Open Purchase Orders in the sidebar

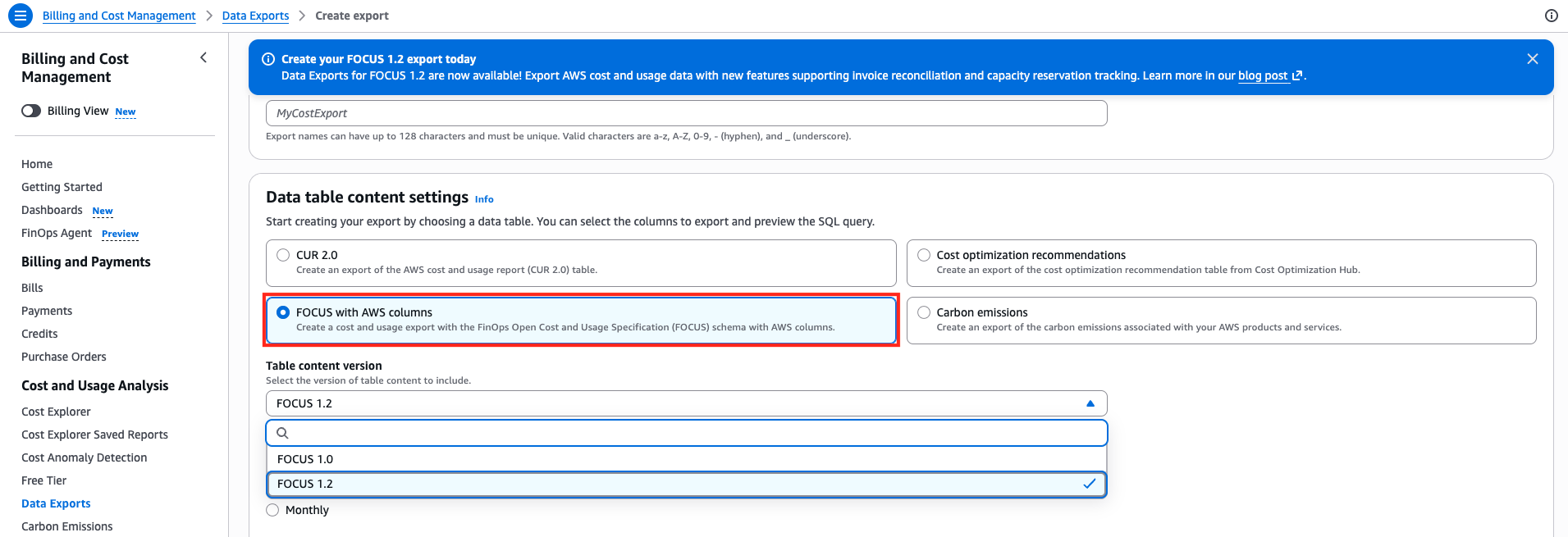click(64, 357)
